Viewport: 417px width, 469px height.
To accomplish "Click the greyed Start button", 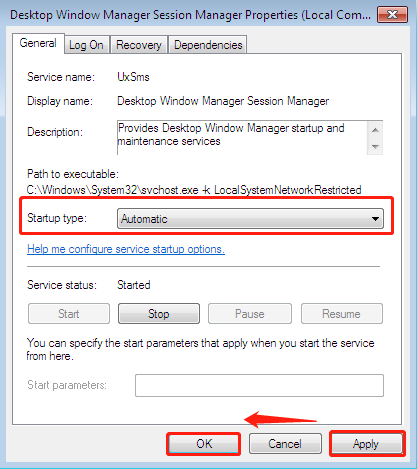I will pos(69,314).
